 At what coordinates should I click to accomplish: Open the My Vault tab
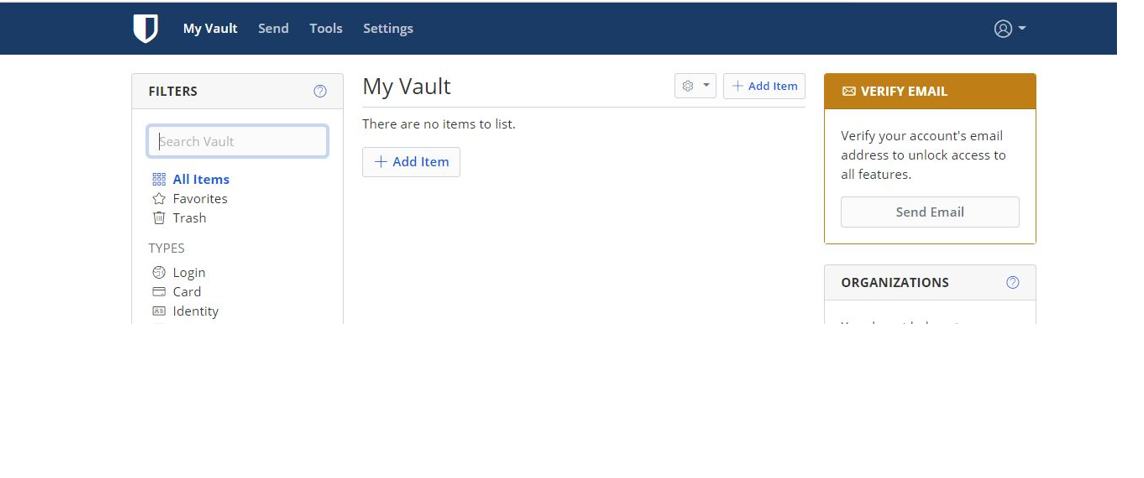[x=210, y=28]
